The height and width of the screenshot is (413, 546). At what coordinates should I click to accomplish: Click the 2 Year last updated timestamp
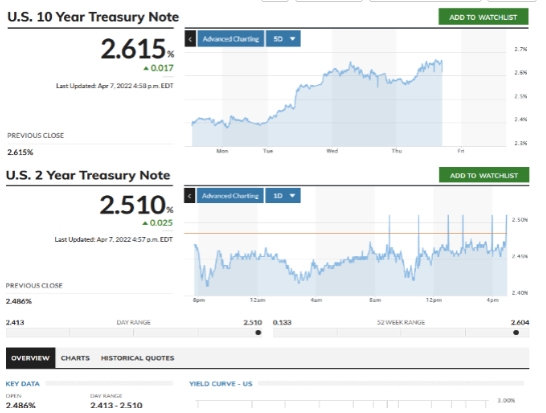(114, 240)
